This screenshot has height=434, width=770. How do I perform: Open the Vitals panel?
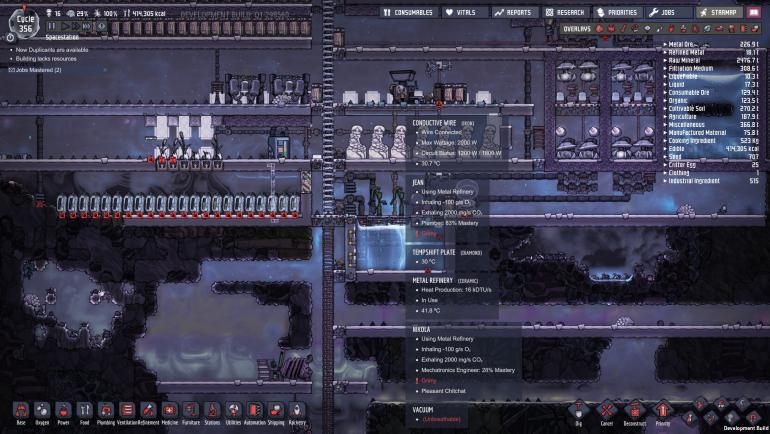pyautogui.click(x=461, y=12)
